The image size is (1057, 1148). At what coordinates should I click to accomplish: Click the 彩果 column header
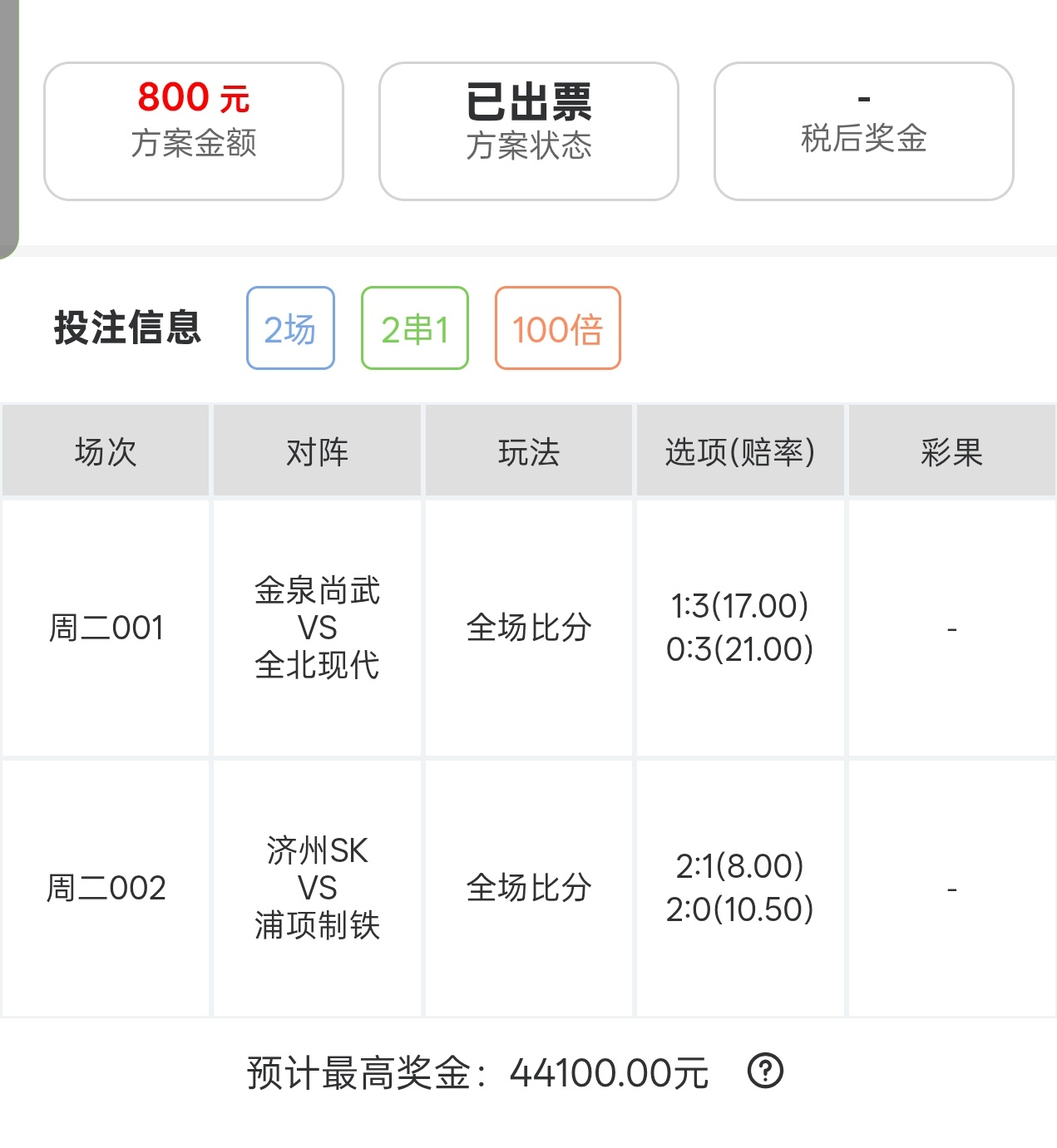pos(952,451)
